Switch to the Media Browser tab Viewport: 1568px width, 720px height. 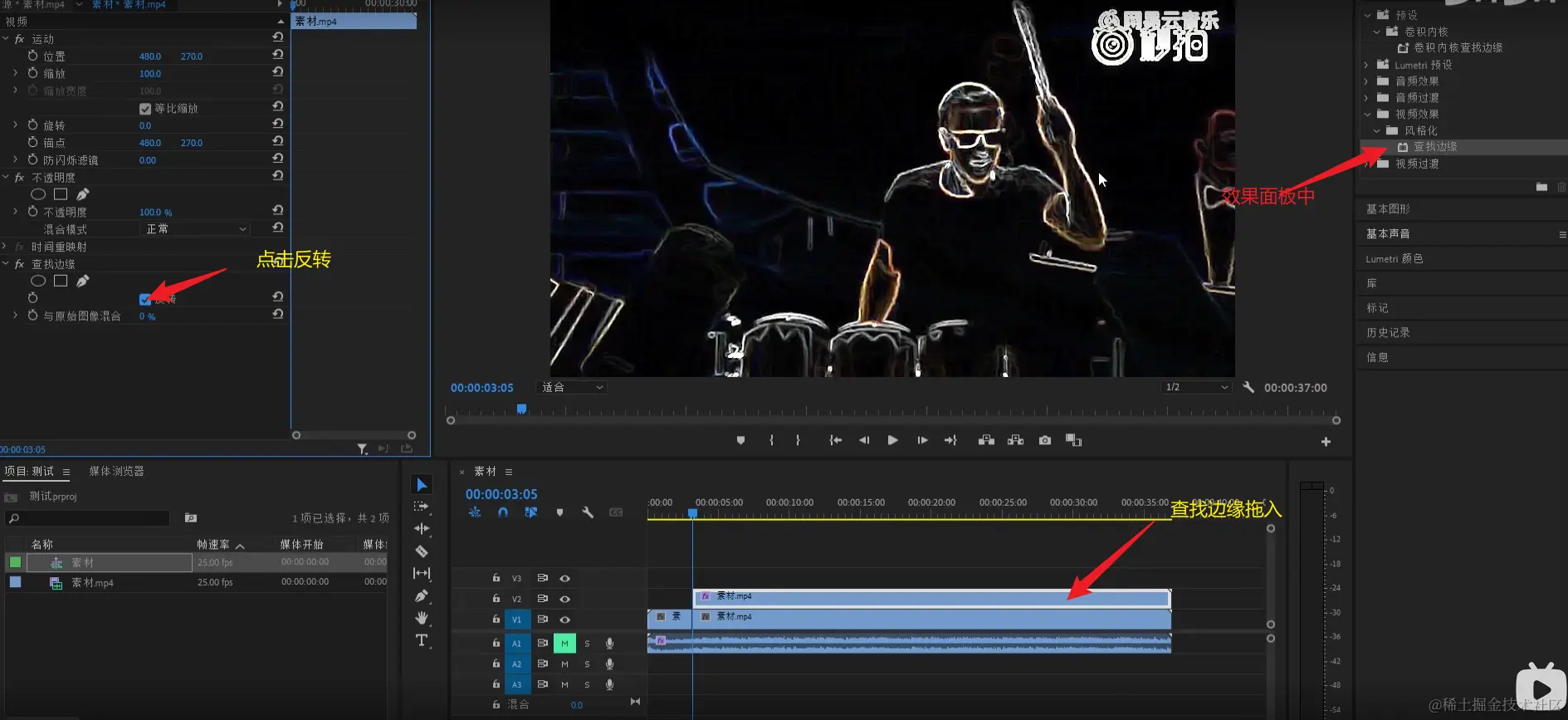[116, 471]
